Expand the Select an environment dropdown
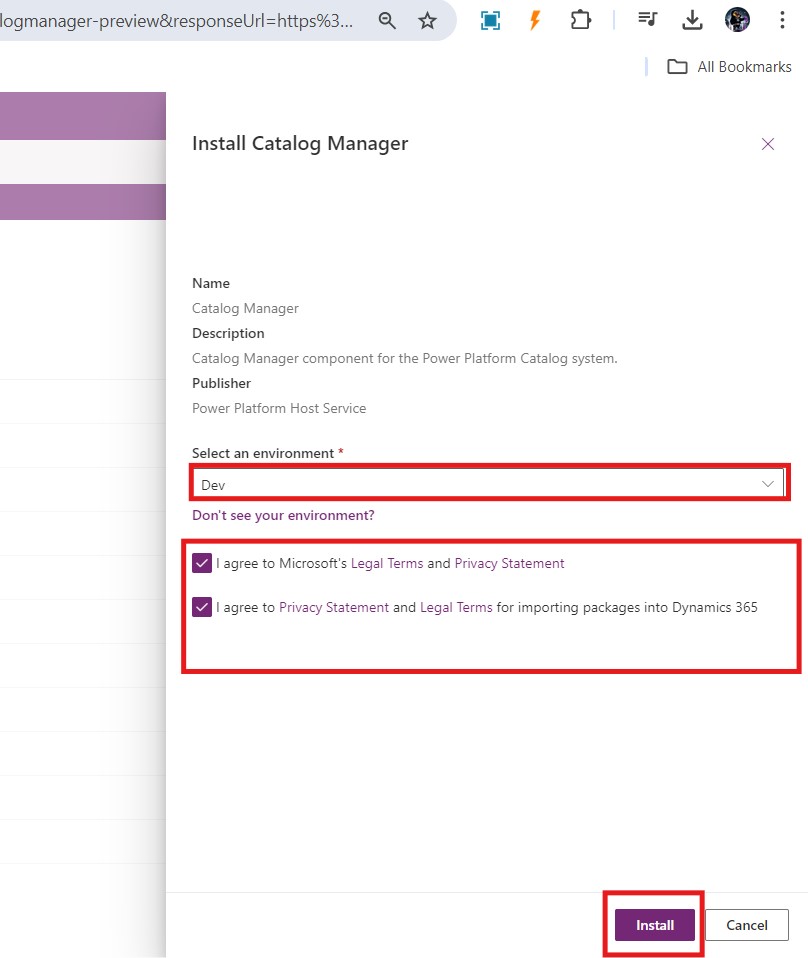The image size is (808, 958). (x=478, y=484)
